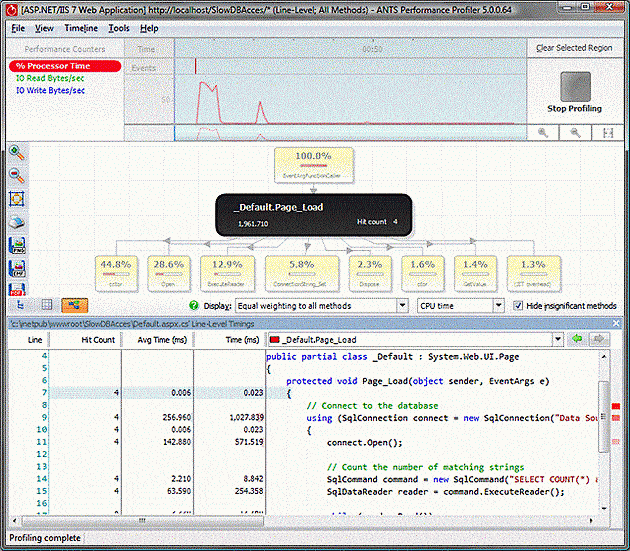Screen dimensions: 630x551
Task: Sort by Avg Time (ms) column header
Action: click(162, 340)
